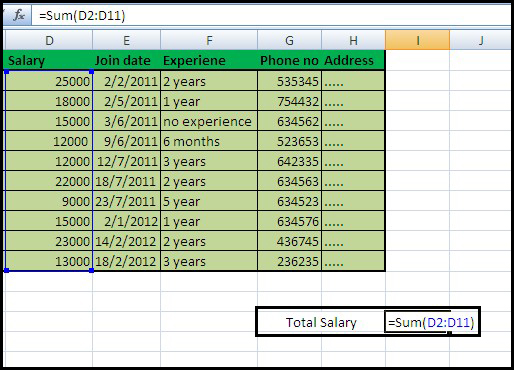The height and width of the screenshot is (370, 514).
Task: Click the 'no experience' cell
Action: pyautogui.click(x=209, y=121)
